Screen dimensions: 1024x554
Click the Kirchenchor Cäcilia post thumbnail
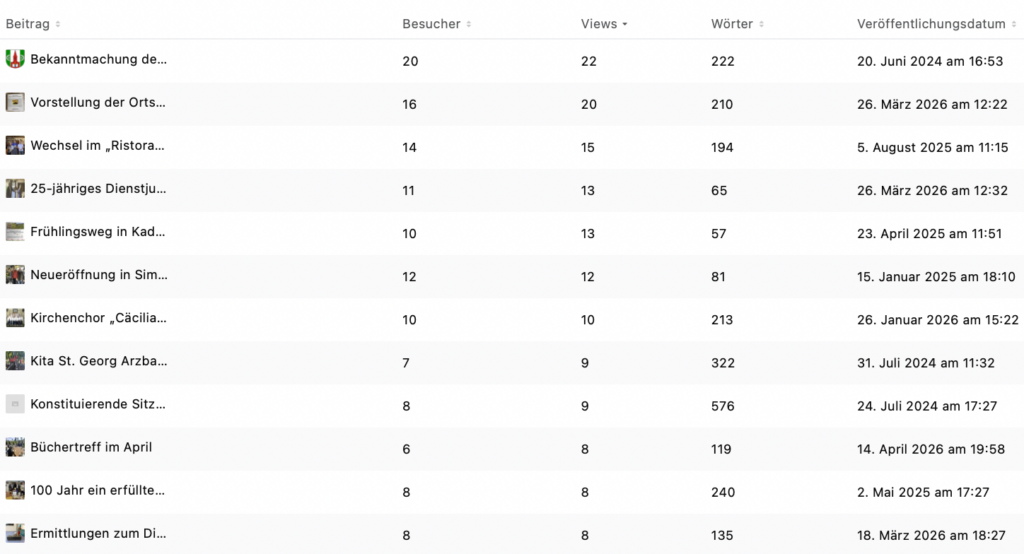[x=15, y=318]
